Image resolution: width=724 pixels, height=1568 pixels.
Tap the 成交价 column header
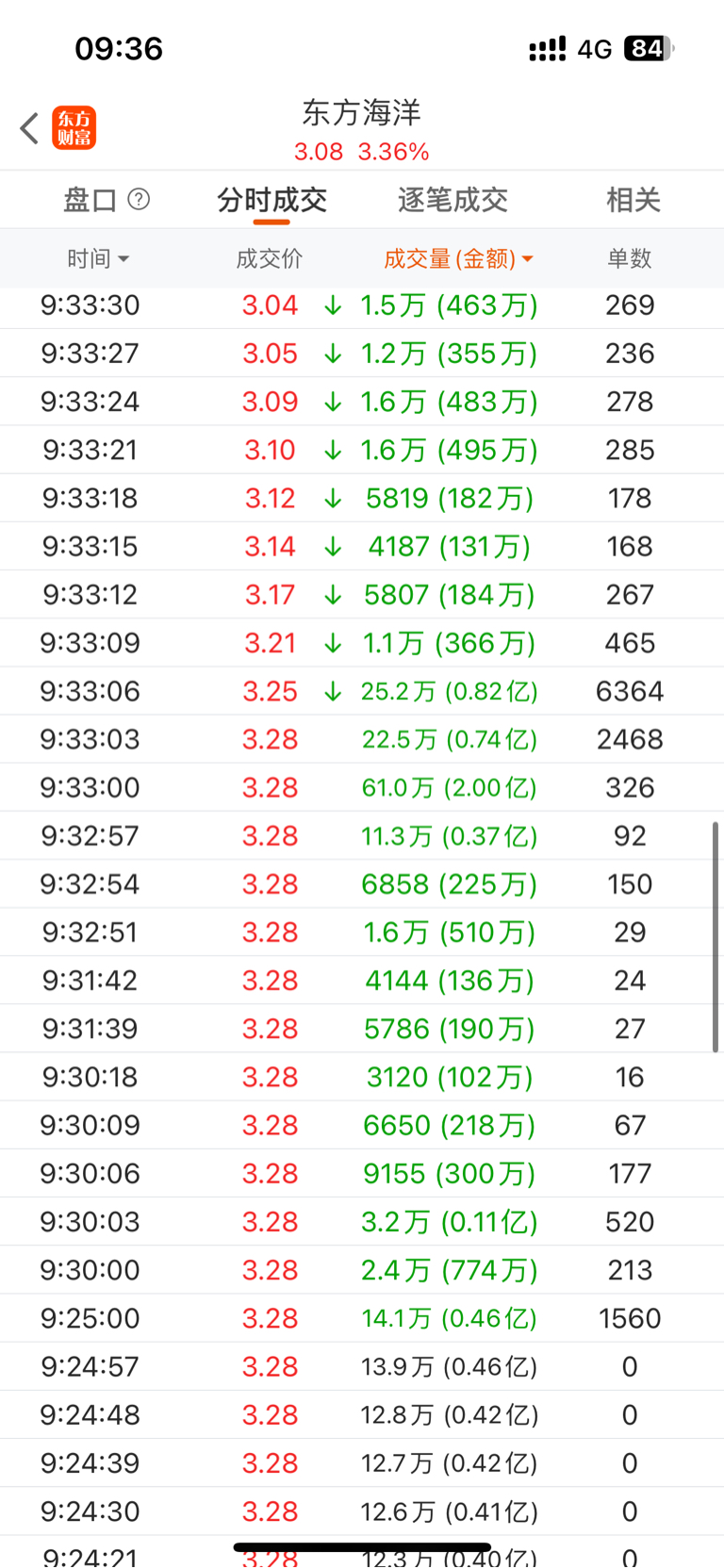click(x=270, y=258)
